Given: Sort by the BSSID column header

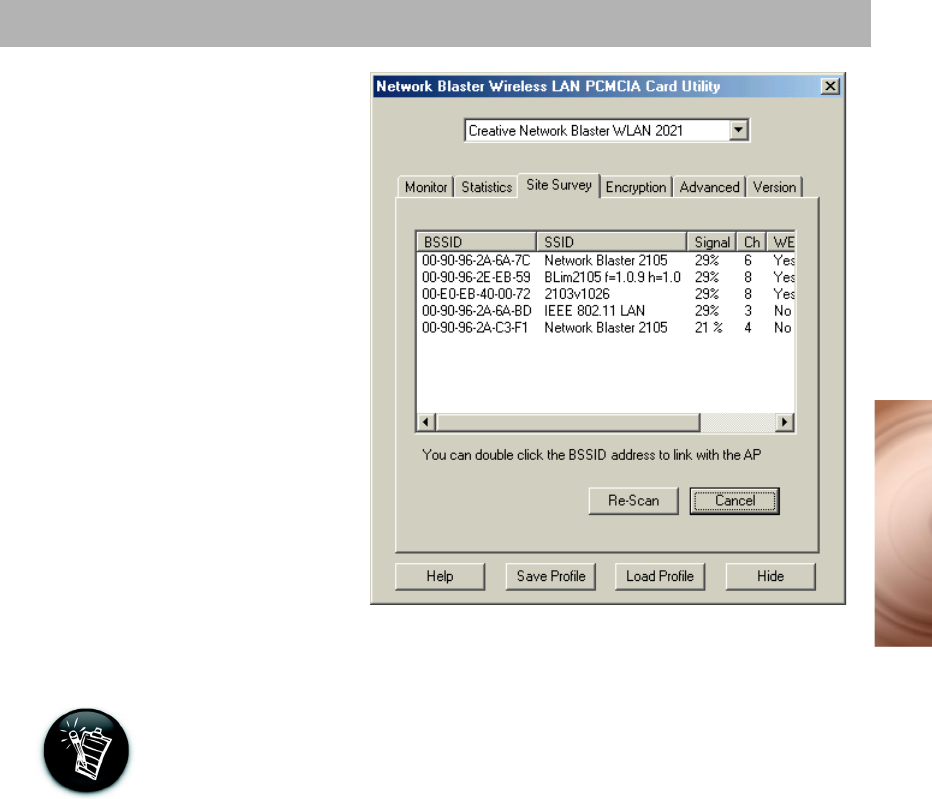Looking at the screenshot, I should click(x=477, y=242).
